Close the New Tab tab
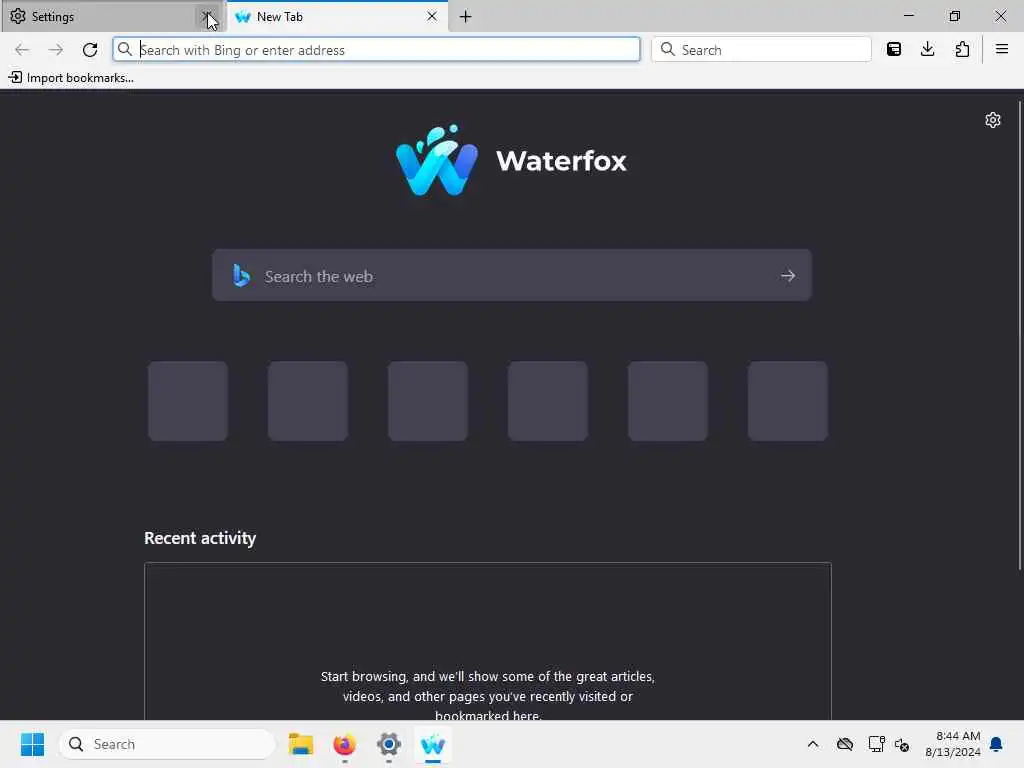This screenshot has height=768, width=1024. click(432, 16)
